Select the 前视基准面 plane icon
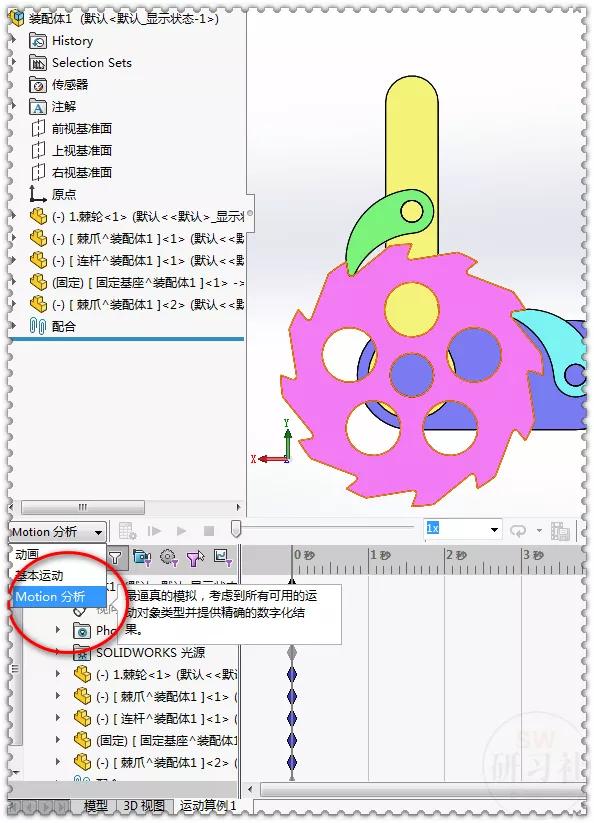This screenshot has height=823, width=594. (38, 129)
